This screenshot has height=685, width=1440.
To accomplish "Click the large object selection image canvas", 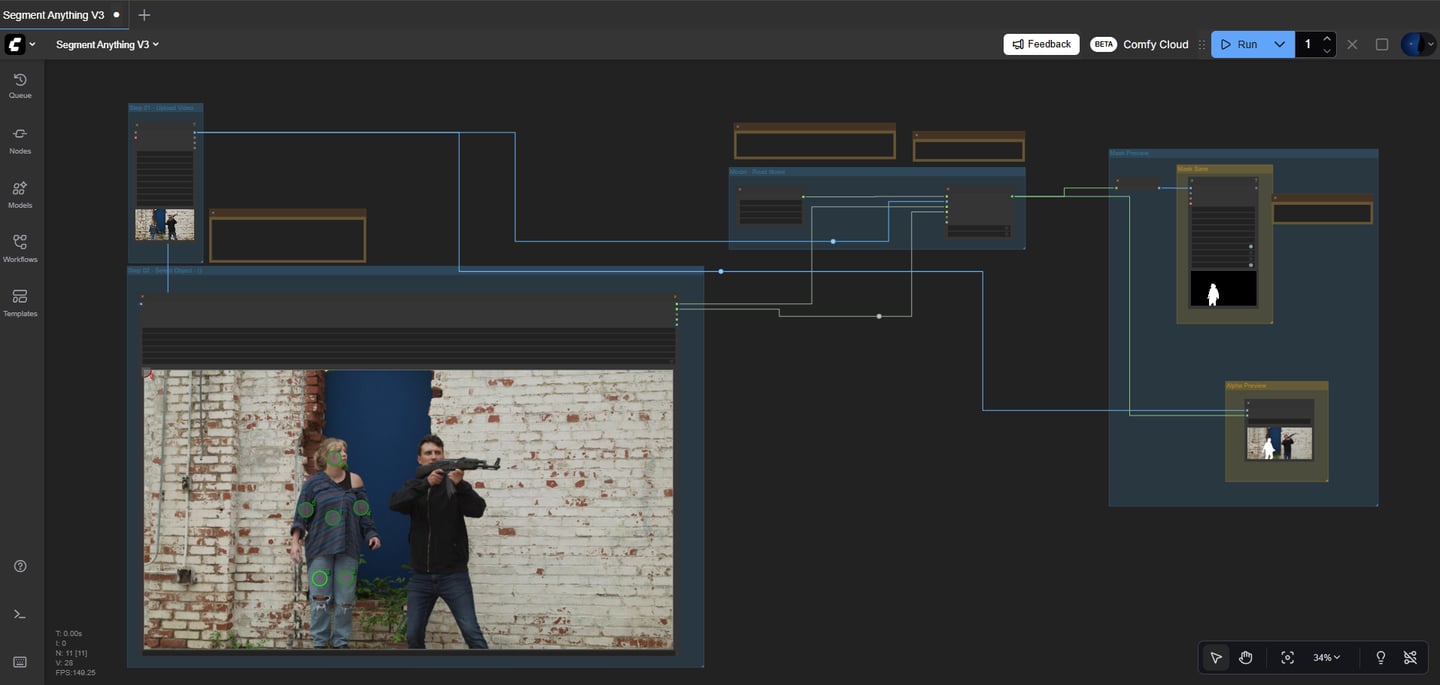I will click(408, 509).
